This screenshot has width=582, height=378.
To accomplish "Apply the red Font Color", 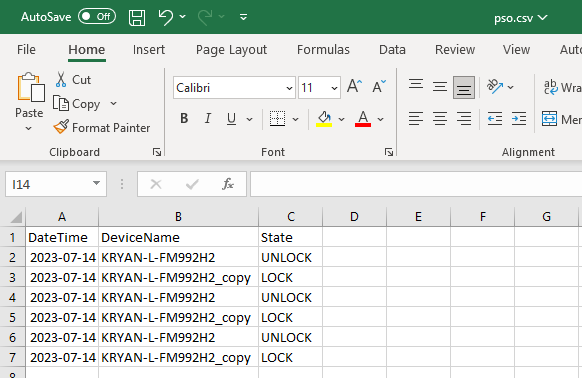I will pyautogui.click(x=363, y=119).
